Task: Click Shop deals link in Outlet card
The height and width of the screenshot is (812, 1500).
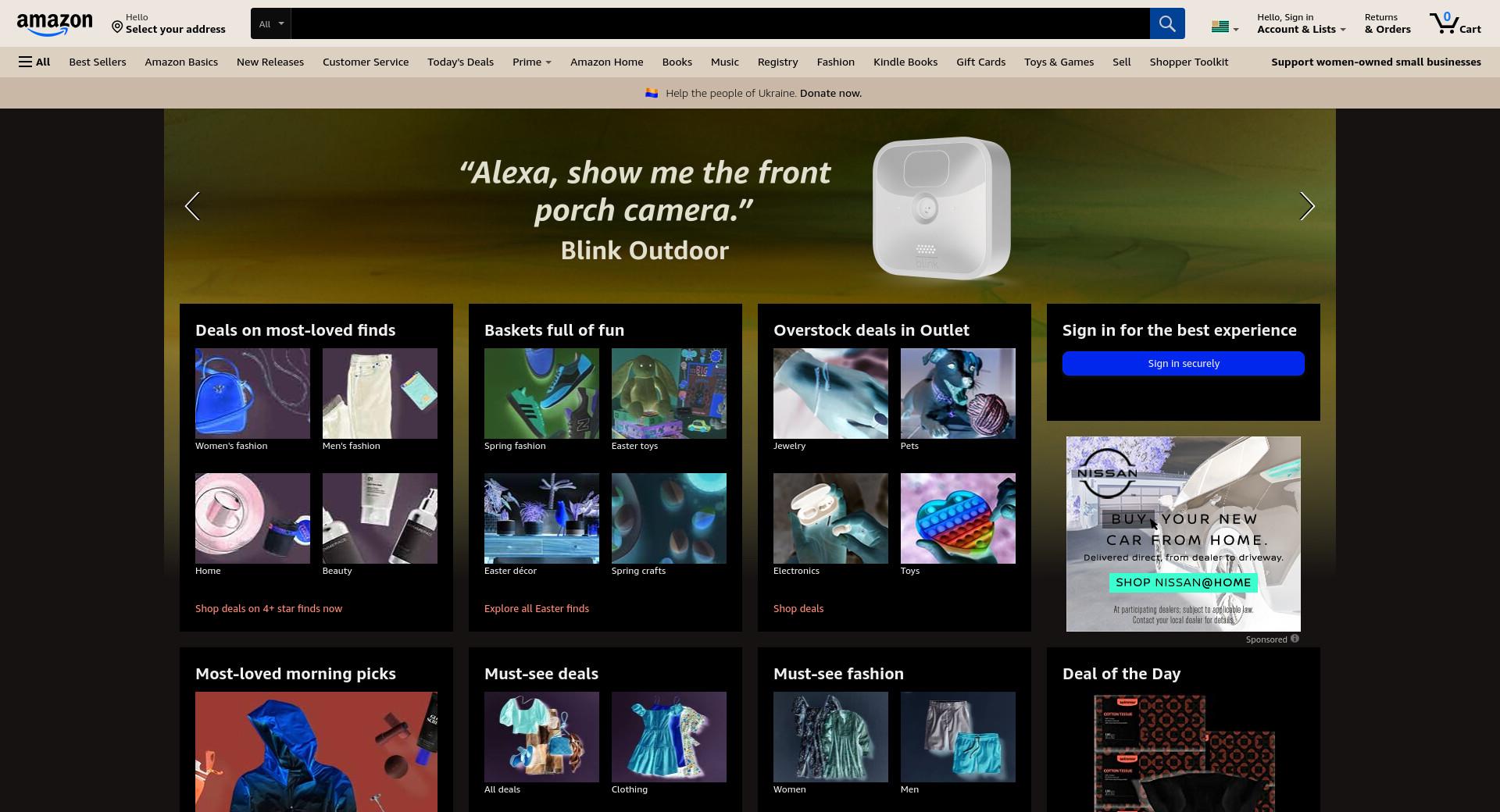Action: pyautogui.click(x=798, y=608)
